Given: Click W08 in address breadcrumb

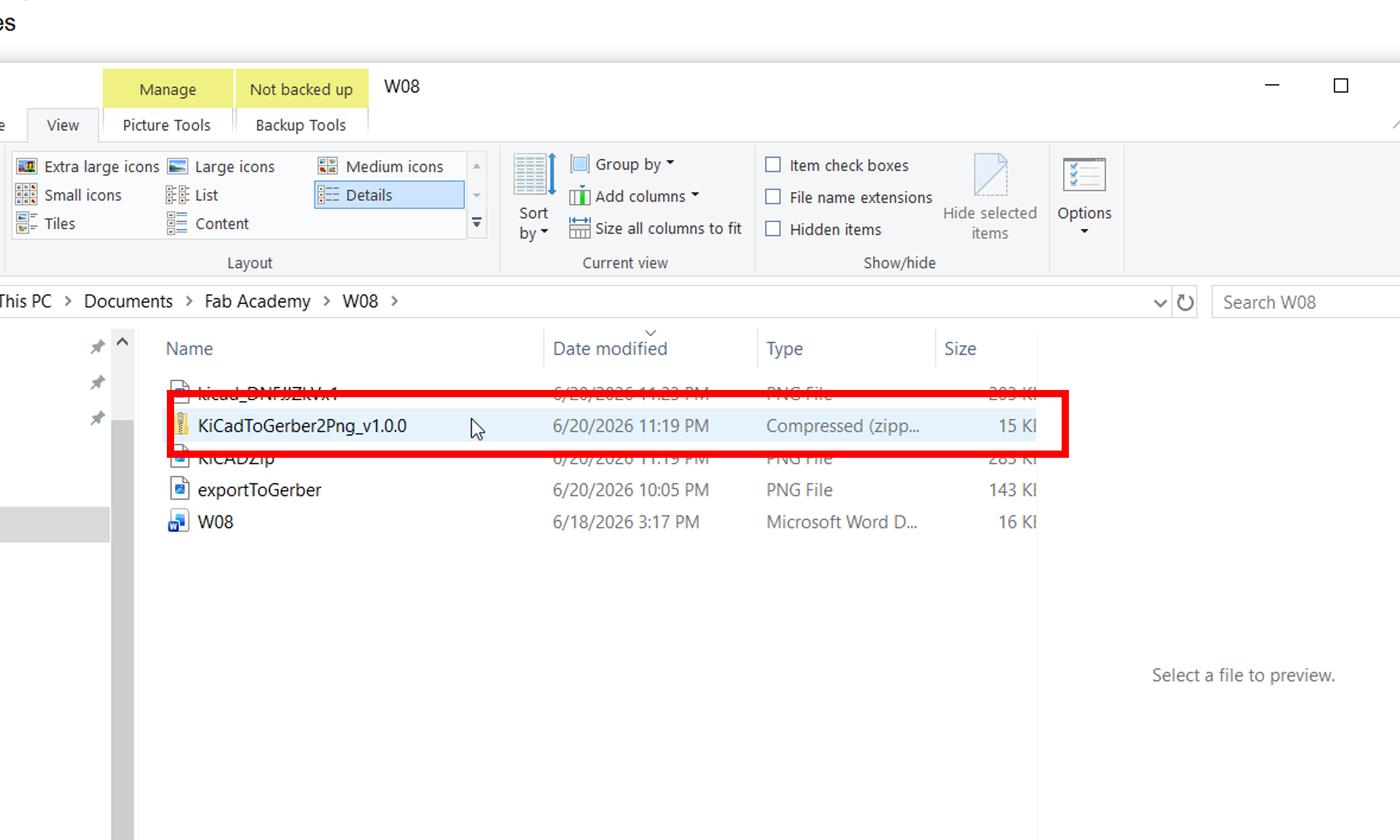Looking at the screenshot, I should click(x=360, y=301).
